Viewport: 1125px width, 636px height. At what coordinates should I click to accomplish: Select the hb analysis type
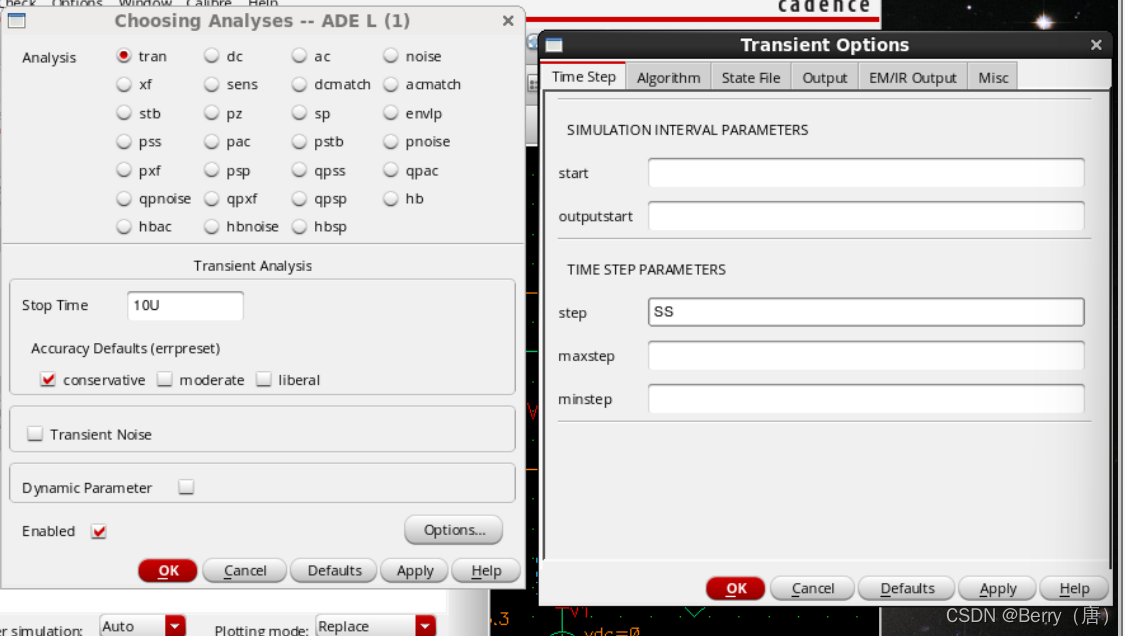point(391,198)
